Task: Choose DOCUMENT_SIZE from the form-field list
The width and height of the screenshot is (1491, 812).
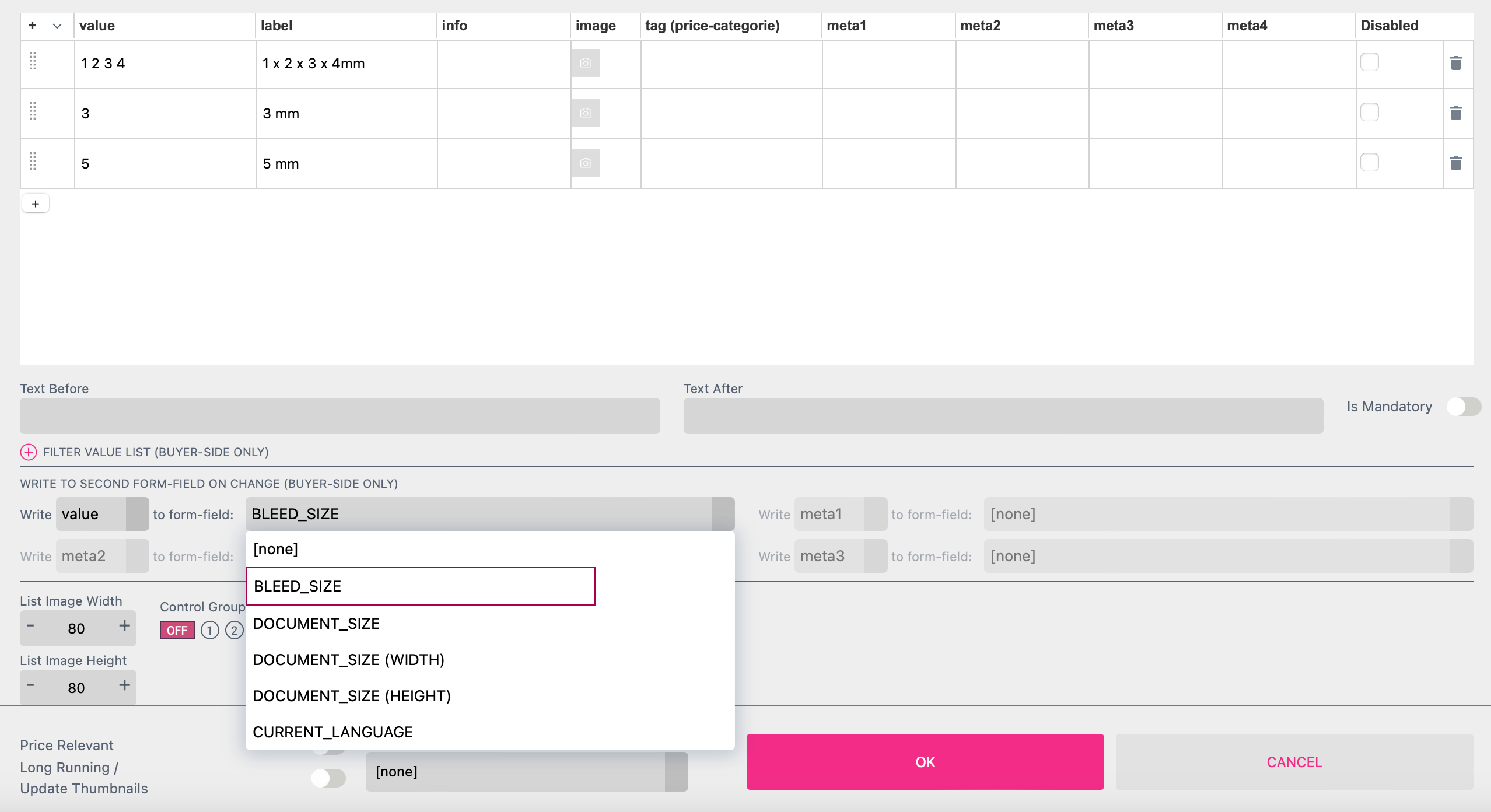Action: click(316, 623)
